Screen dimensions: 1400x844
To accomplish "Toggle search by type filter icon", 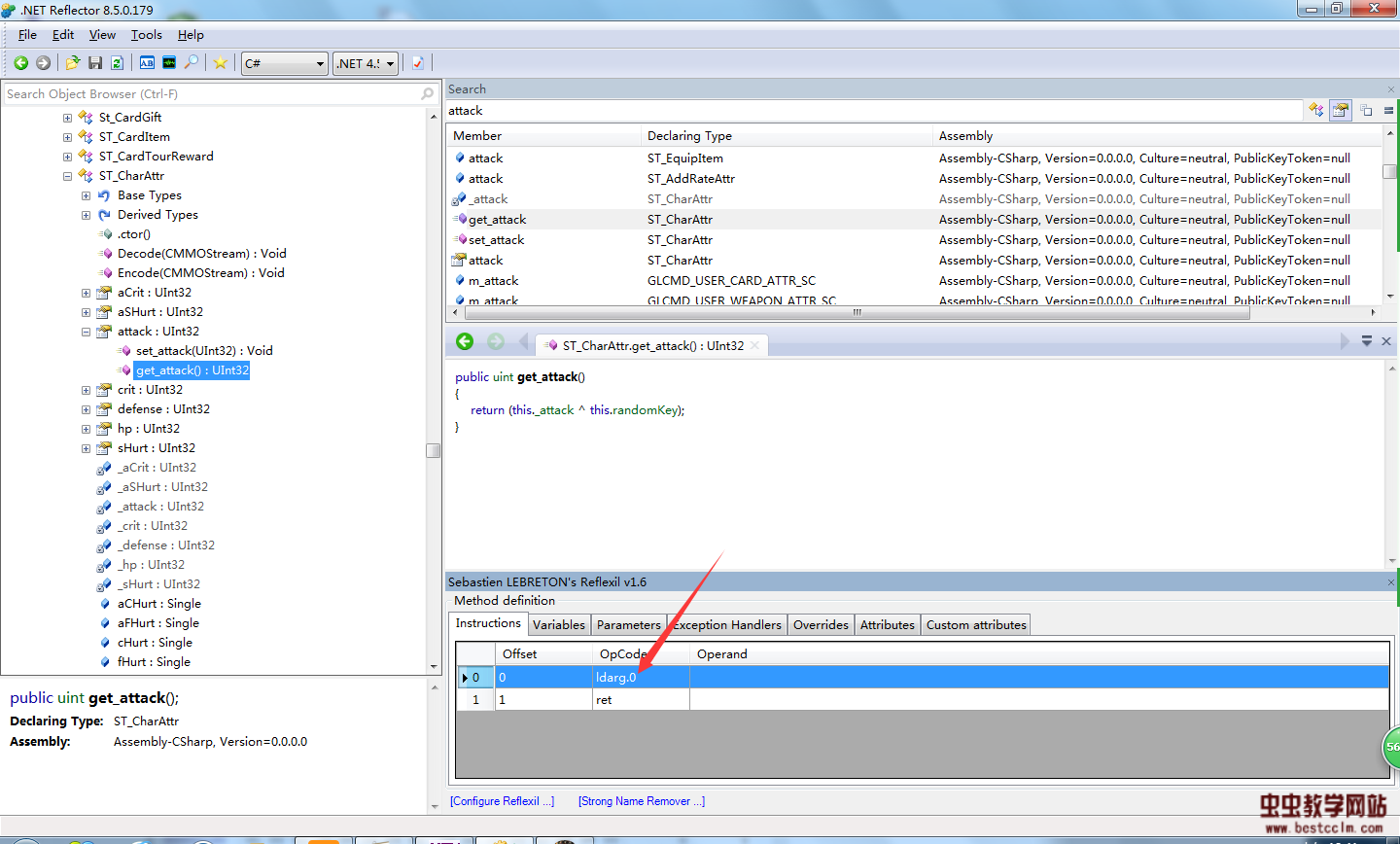I will click(1316, 110).
